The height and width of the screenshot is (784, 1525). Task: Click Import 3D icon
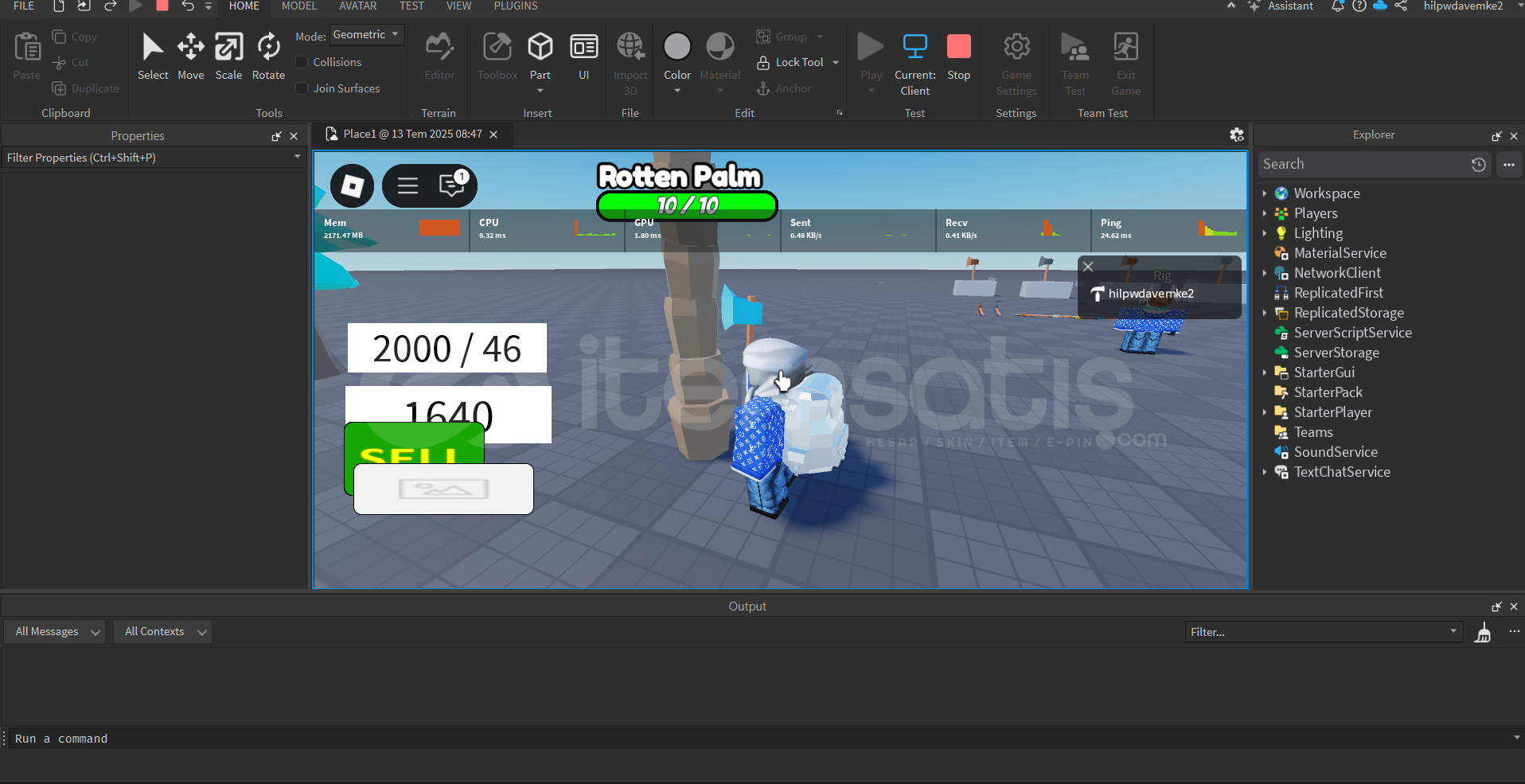pyautogui.click(x=630, y=47)
